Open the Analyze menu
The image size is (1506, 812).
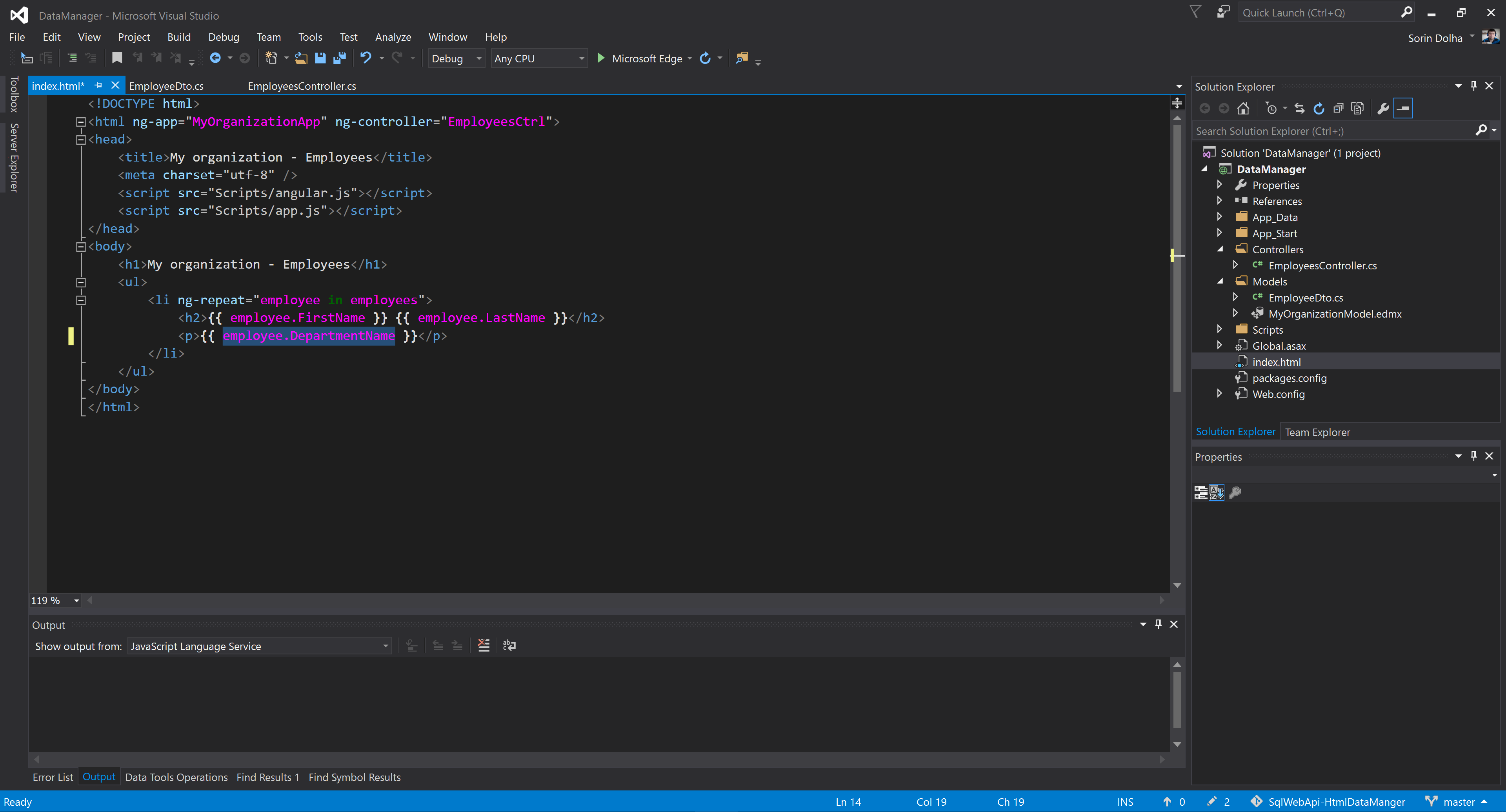[393, 37]
